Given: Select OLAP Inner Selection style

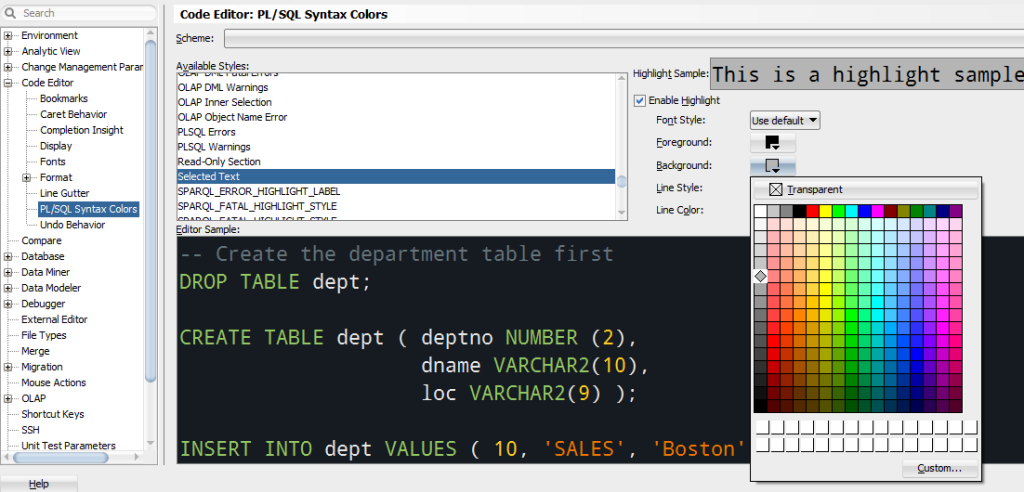Looking at the screenshot, I should 396,102.
